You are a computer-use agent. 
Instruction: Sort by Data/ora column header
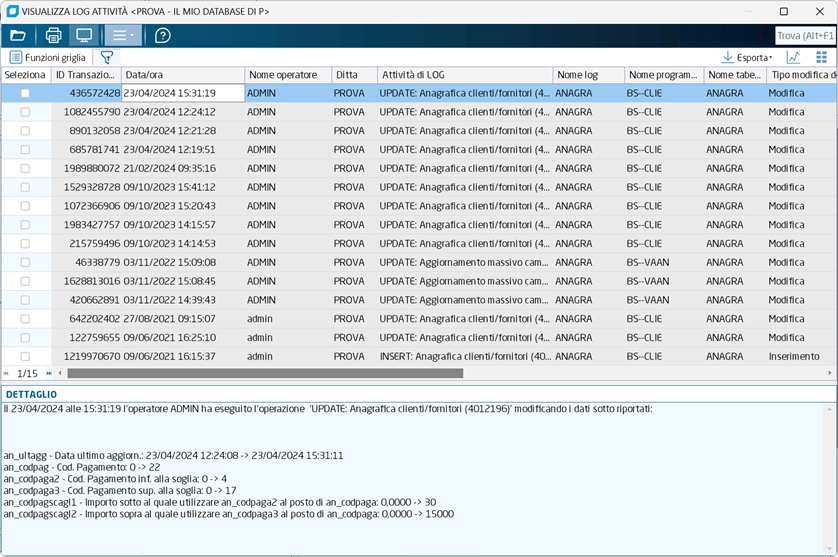tap(183, 75)
